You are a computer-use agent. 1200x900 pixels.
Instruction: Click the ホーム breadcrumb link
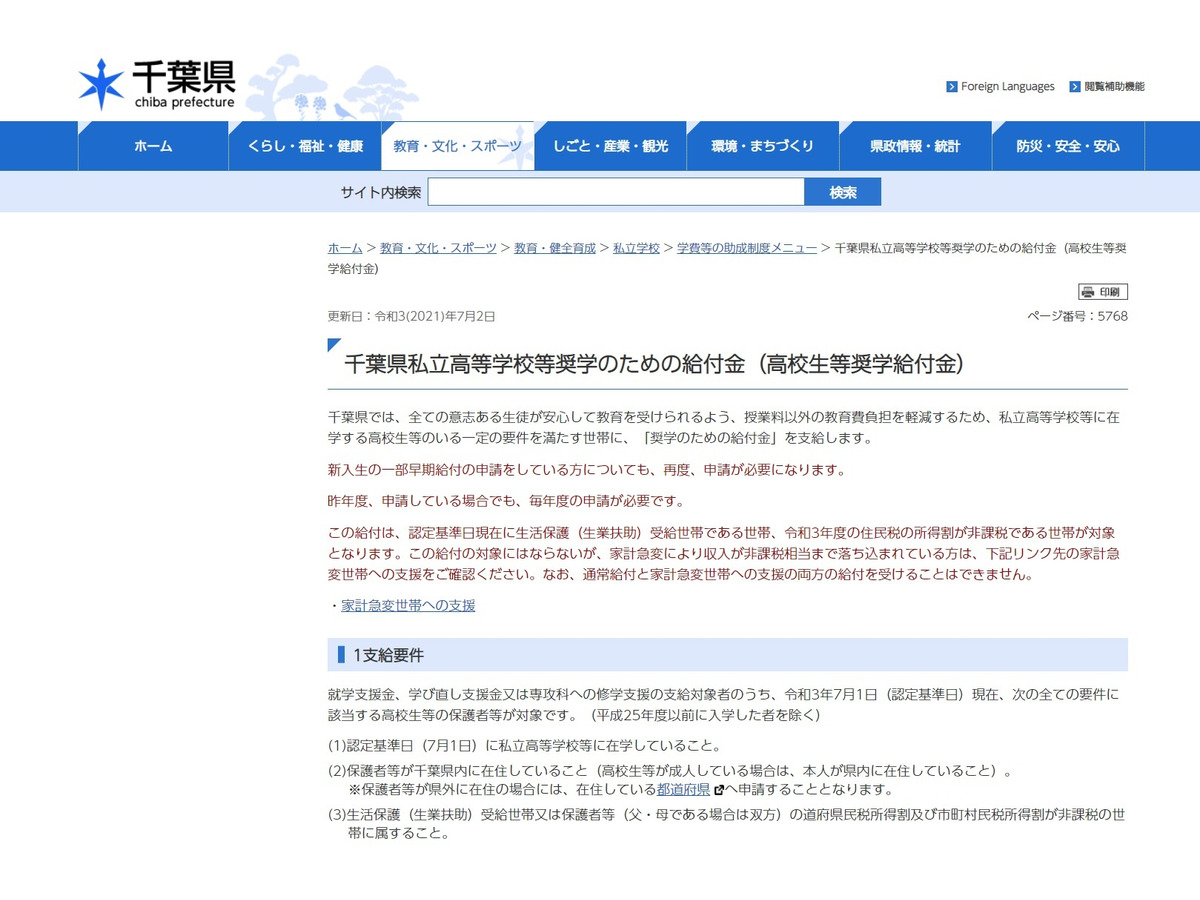pyautogui.click(x=344, y=248)
